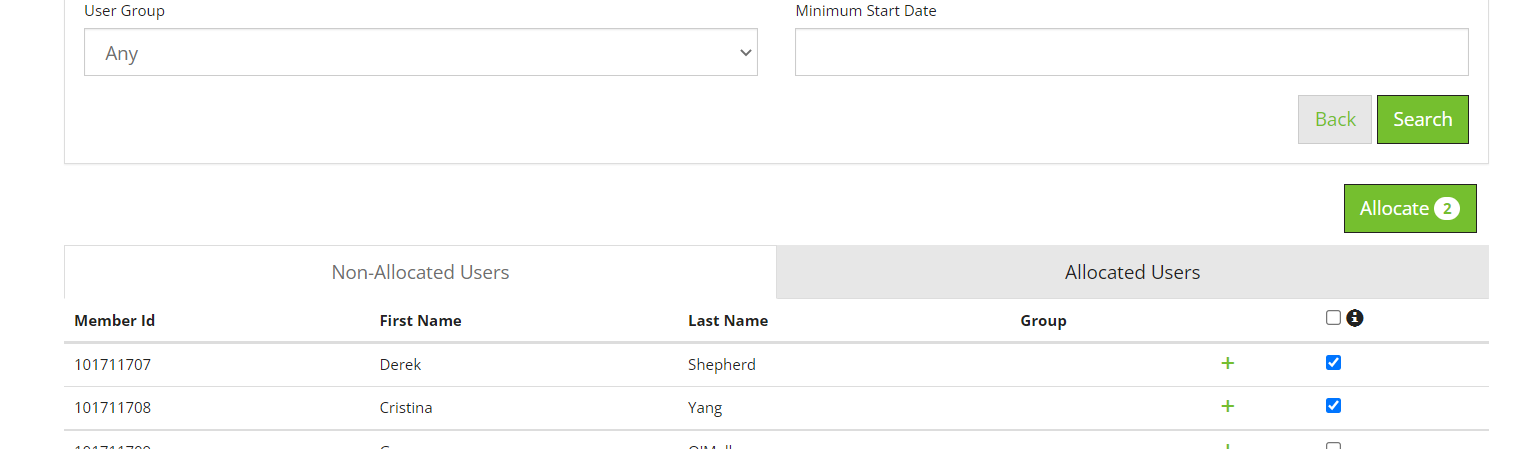Select the Non-Allocated Users tab
Viewport: 1520px width, 449px height.
click(x=420, y=272)
